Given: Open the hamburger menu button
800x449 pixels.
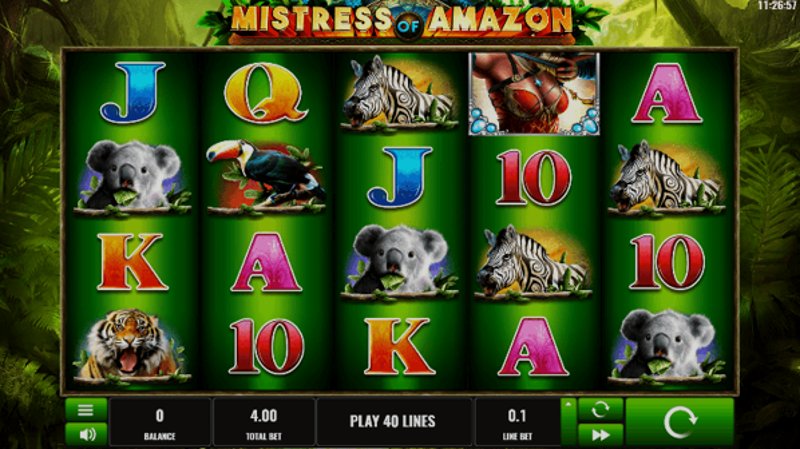Looking at the screenshot, I should pos(86,410).
